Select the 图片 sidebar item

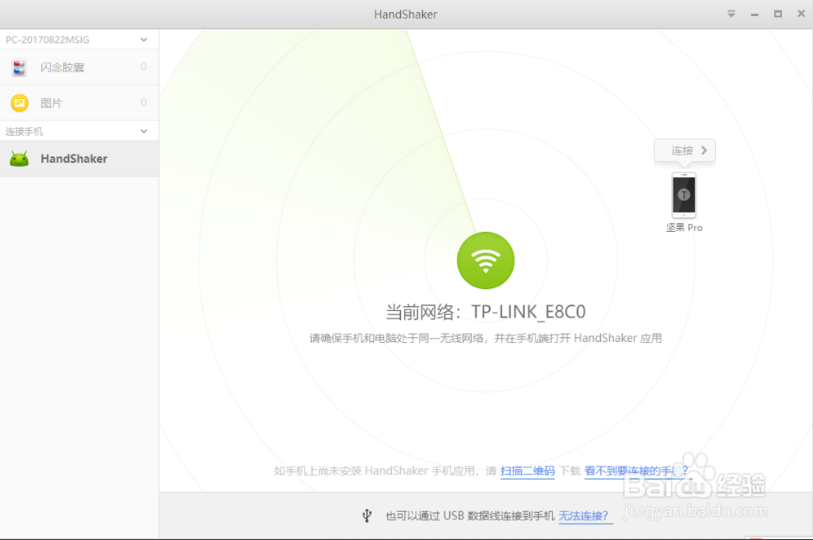(x=79, y=103)
